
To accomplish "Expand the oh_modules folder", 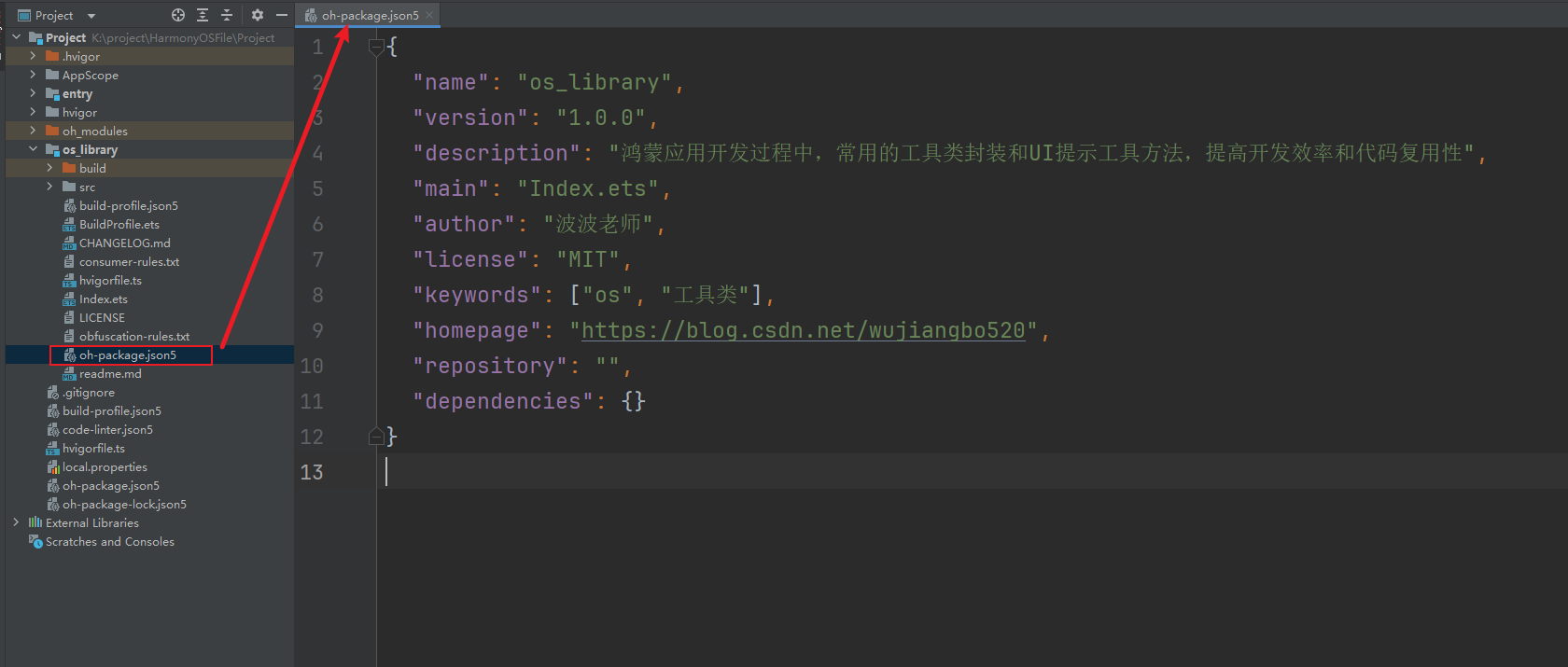I will click(34, 131).
